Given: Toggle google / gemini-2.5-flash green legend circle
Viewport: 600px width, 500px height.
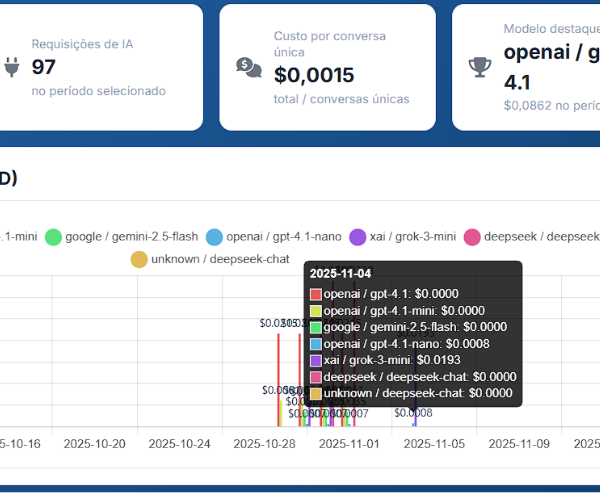Looking at the screenshot, I should click(53, 237).
